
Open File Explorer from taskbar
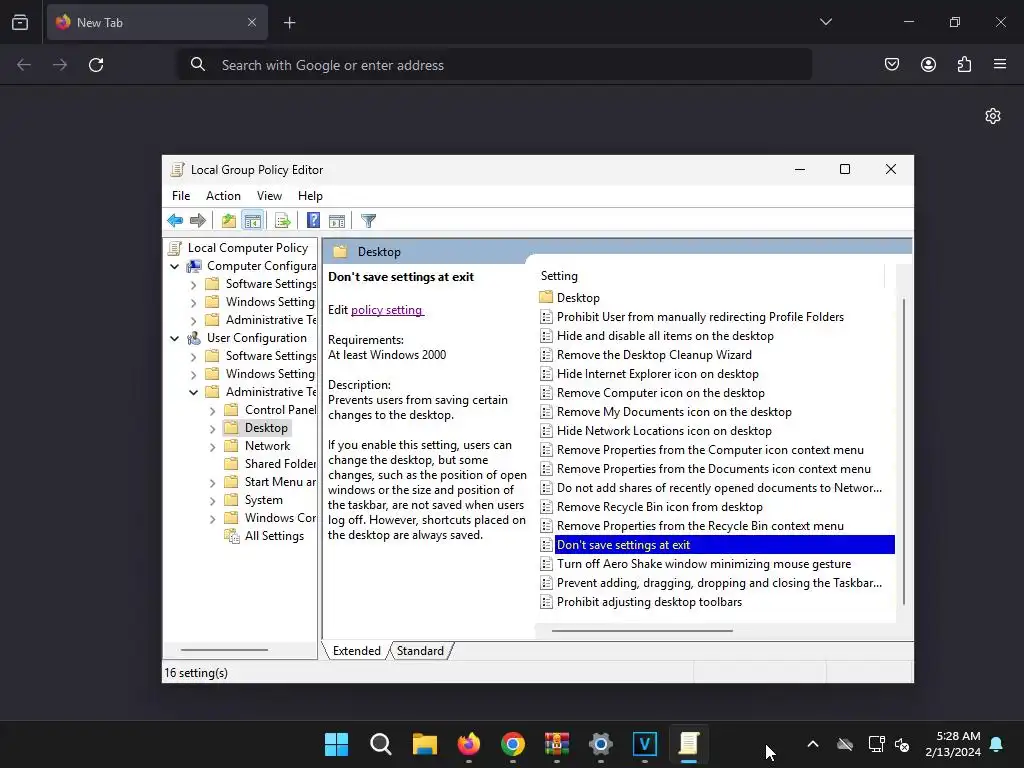click(x=424, y=744)
